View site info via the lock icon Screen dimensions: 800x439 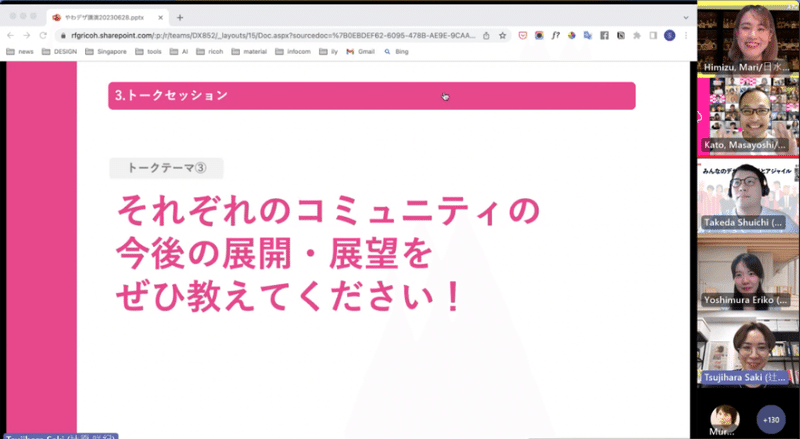(63, 36)
